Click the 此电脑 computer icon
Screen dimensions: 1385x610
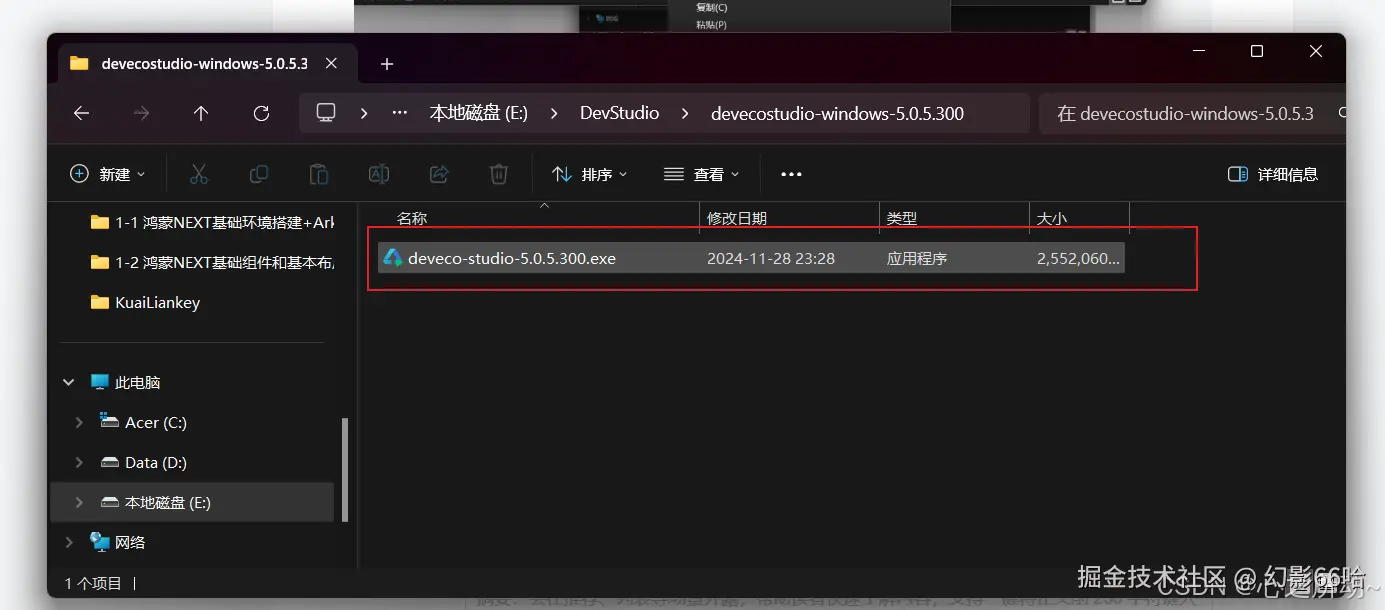click(x=99, y=382)
